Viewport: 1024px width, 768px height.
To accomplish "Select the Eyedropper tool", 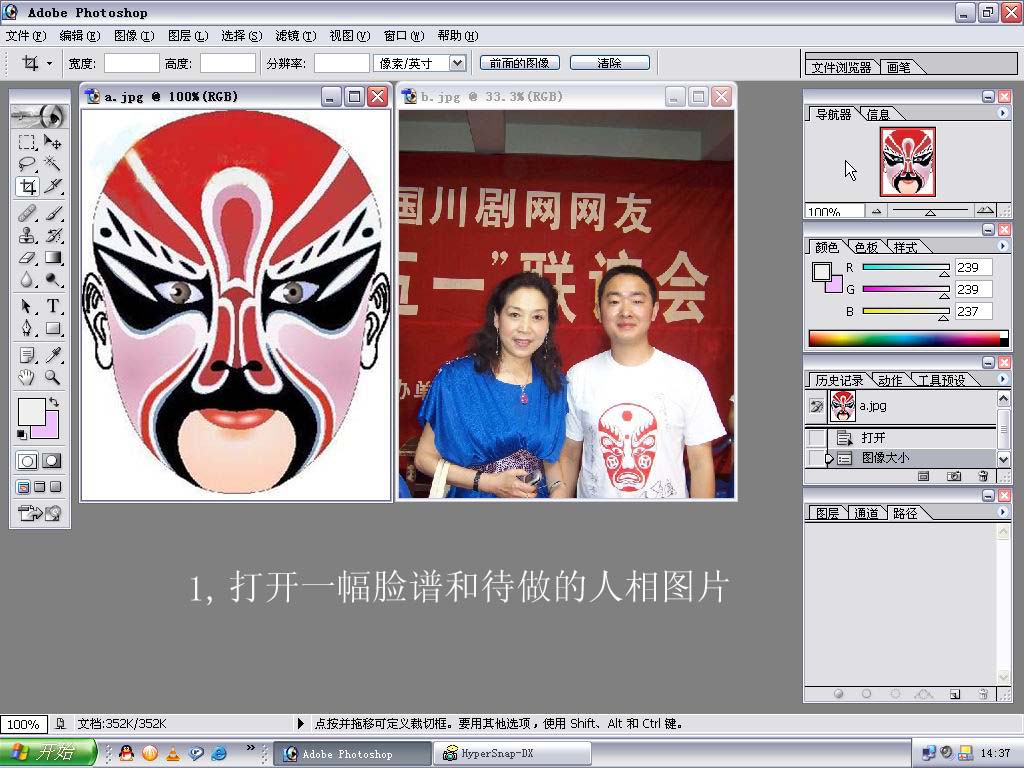I will point(53,355).
